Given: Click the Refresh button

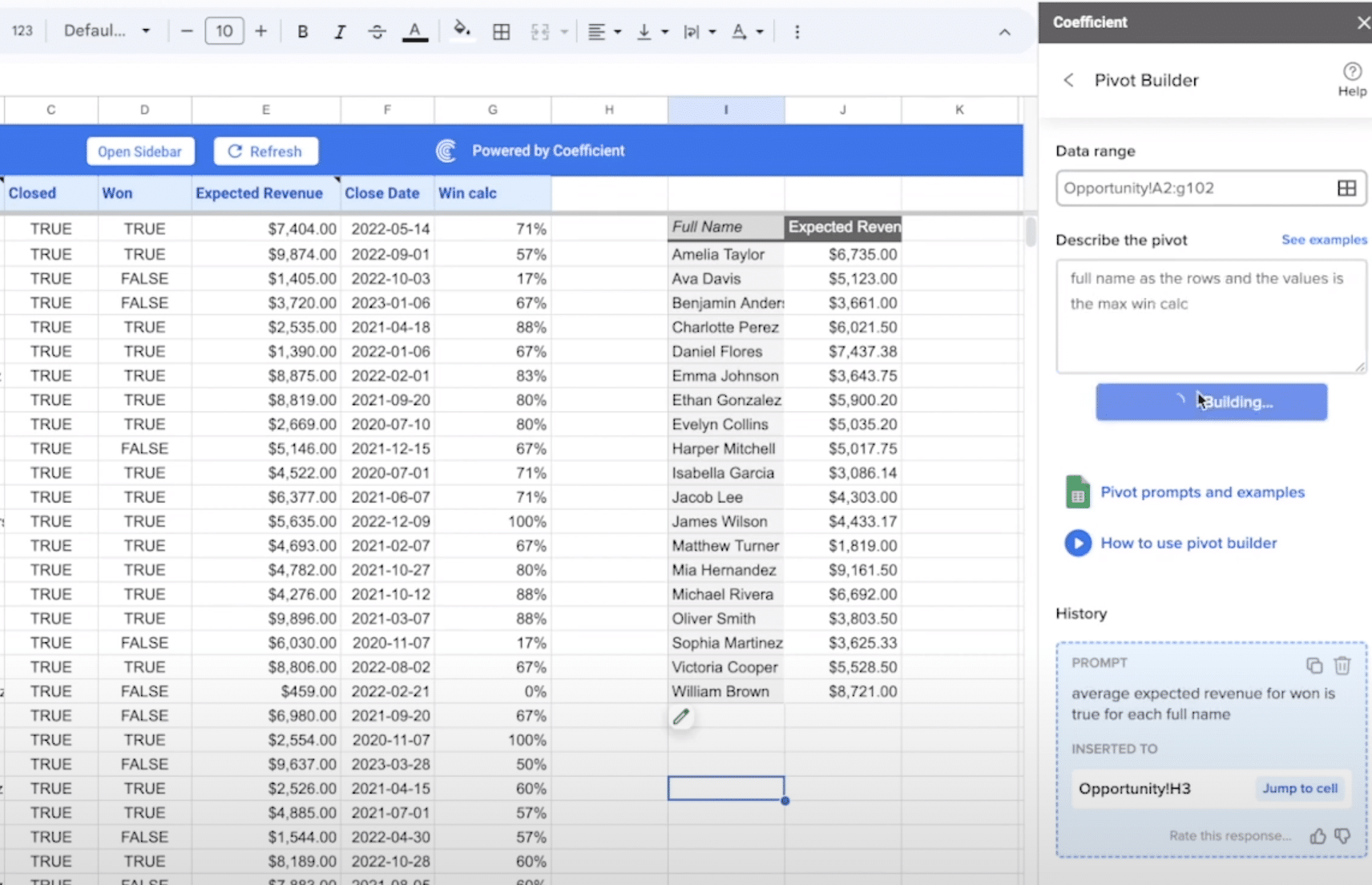Looking at the screenshot, I should (x=265, y=152).
